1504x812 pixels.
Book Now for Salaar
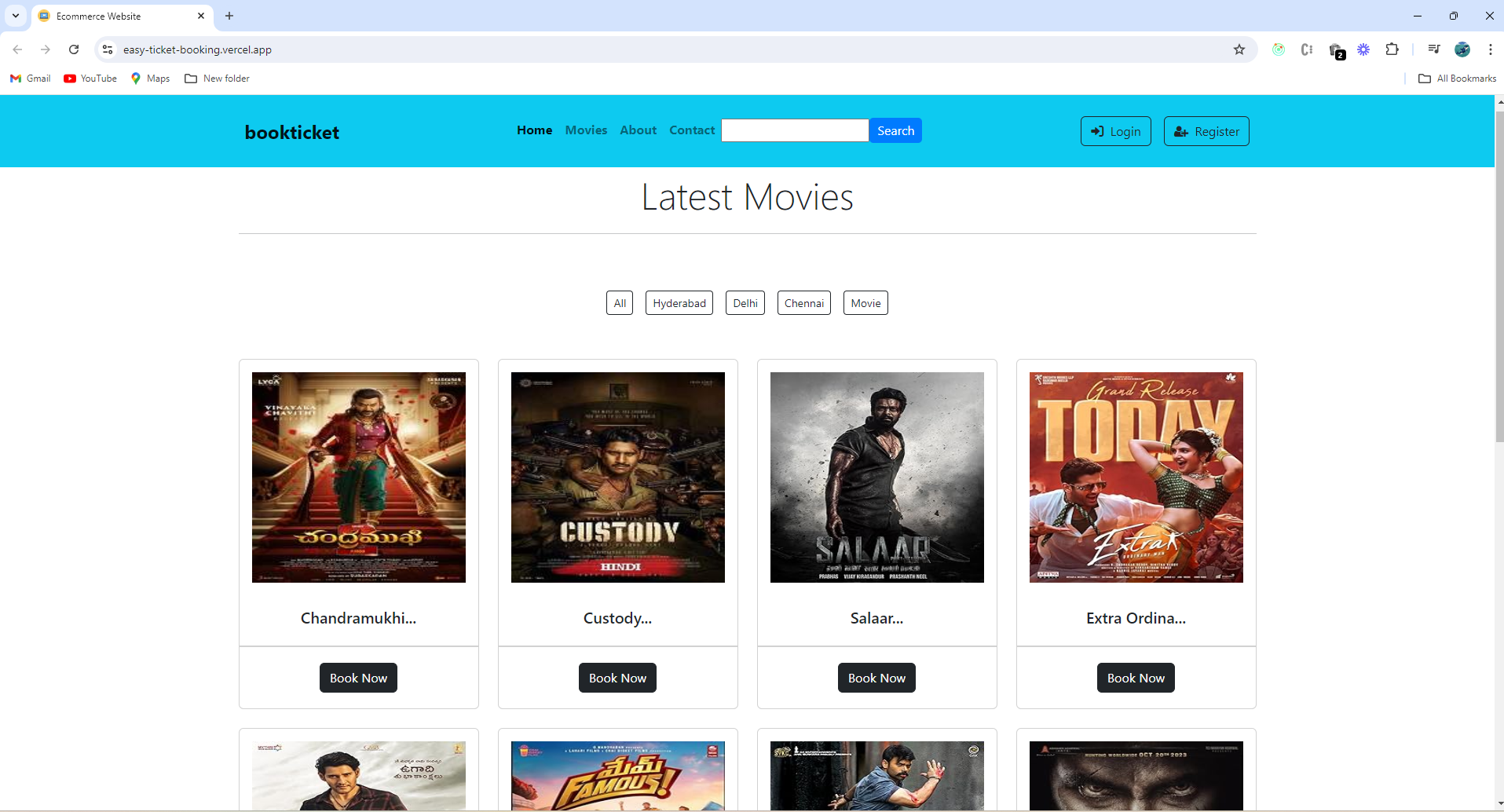tap(876, 678)
